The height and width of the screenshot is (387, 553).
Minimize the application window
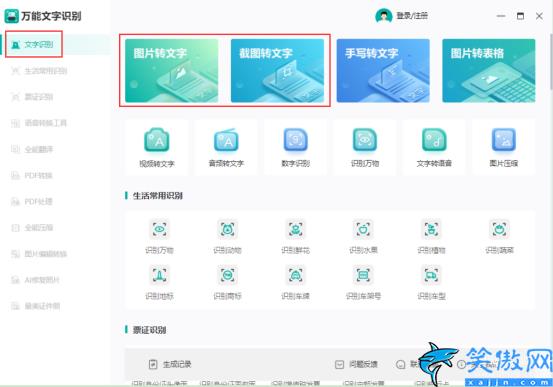501,16
